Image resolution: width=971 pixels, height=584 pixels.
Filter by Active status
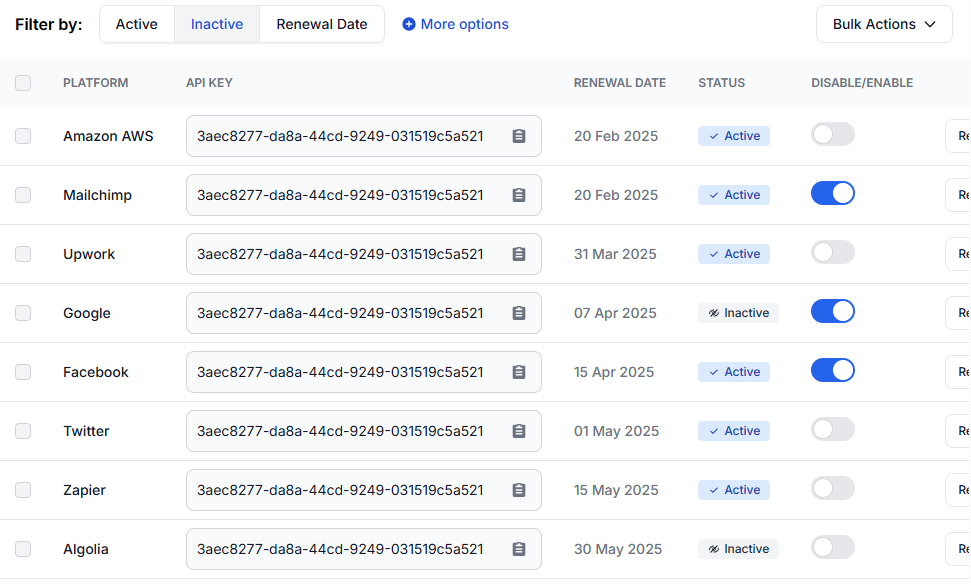point(137,24)
